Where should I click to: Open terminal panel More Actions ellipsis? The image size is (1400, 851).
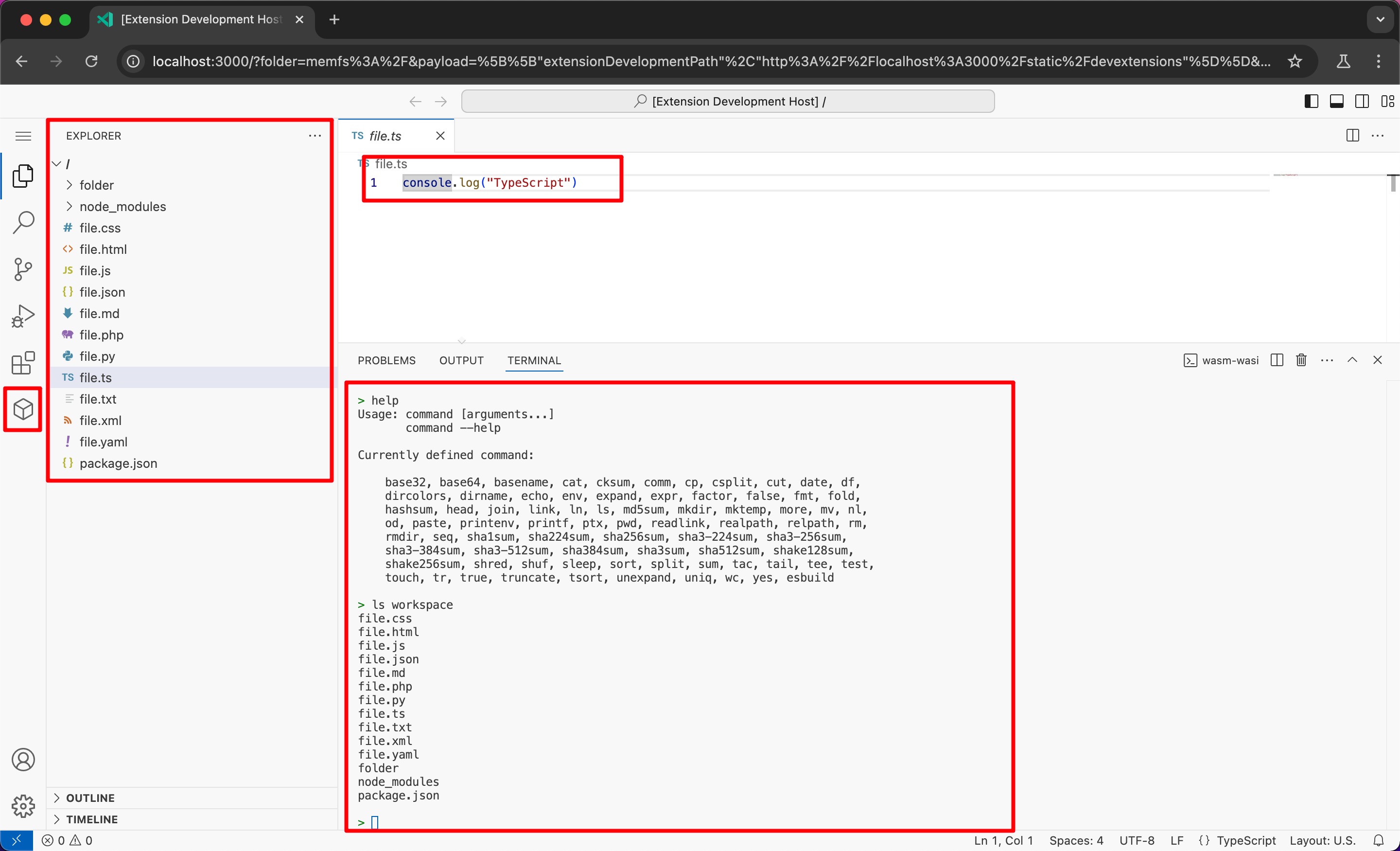pyautogui.click(x=1327, y=360)
